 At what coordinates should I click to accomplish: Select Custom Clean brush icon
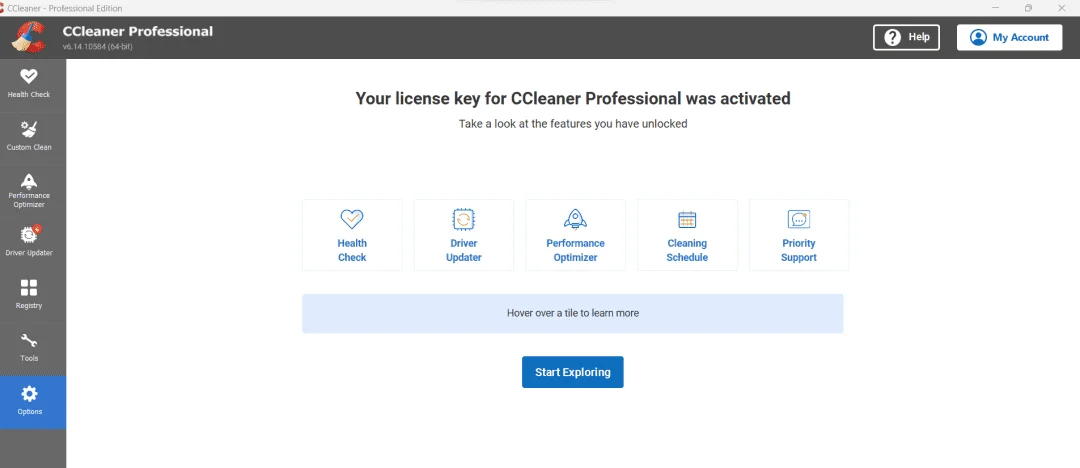point(29,130)
